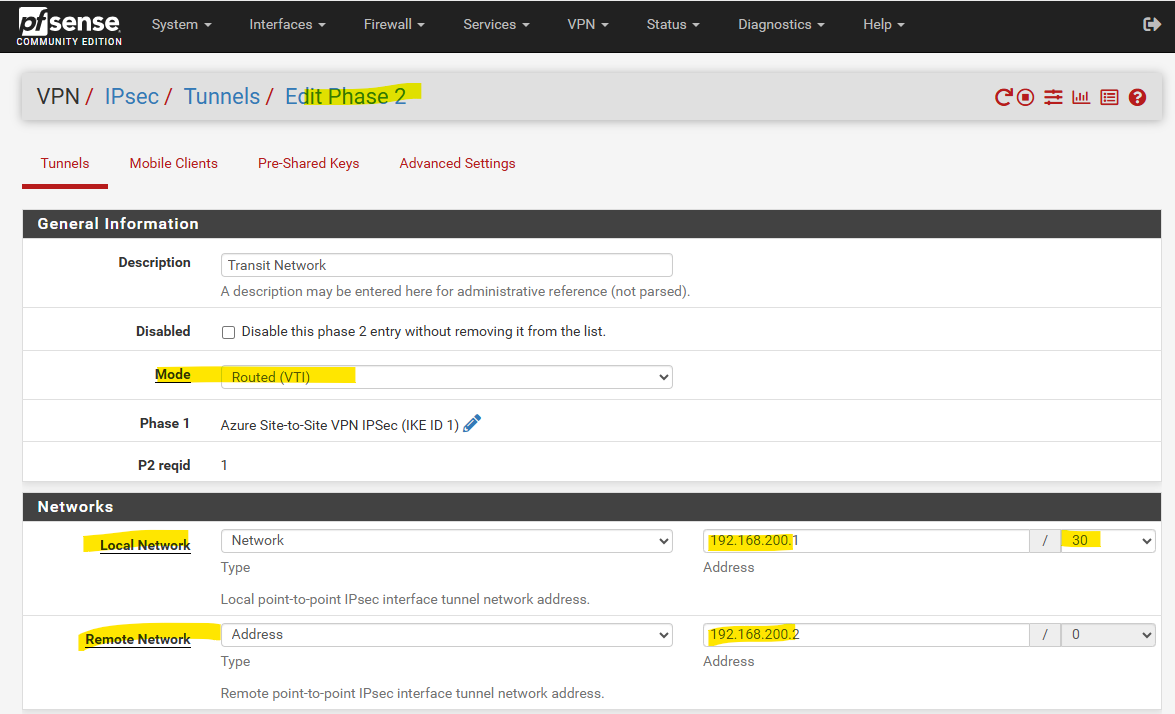This screenshot has height=714, width=1175.
Task: Click the Local Network address field 192.168.200.1
Action: click(x=866, y=541)
